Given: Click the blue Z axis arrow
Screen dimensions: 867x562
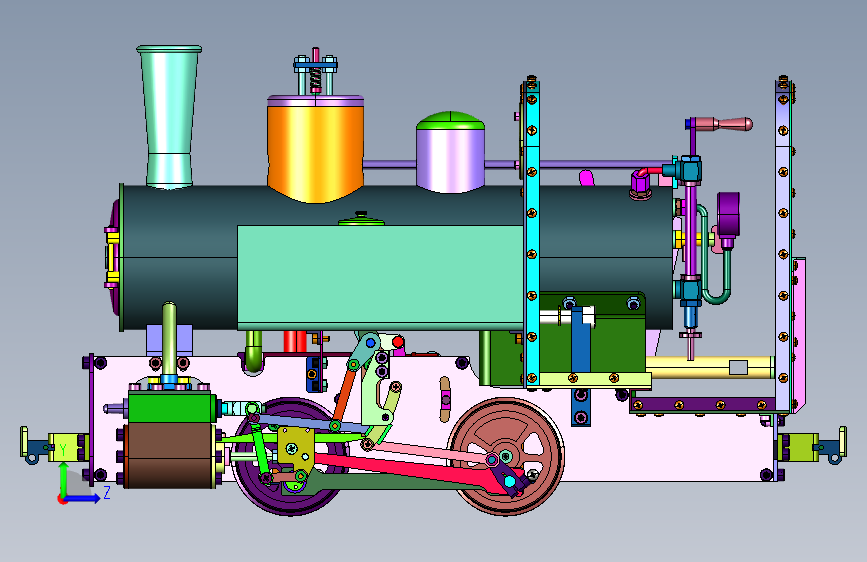Looking at the screenshot, I should (x=82, y=498).
